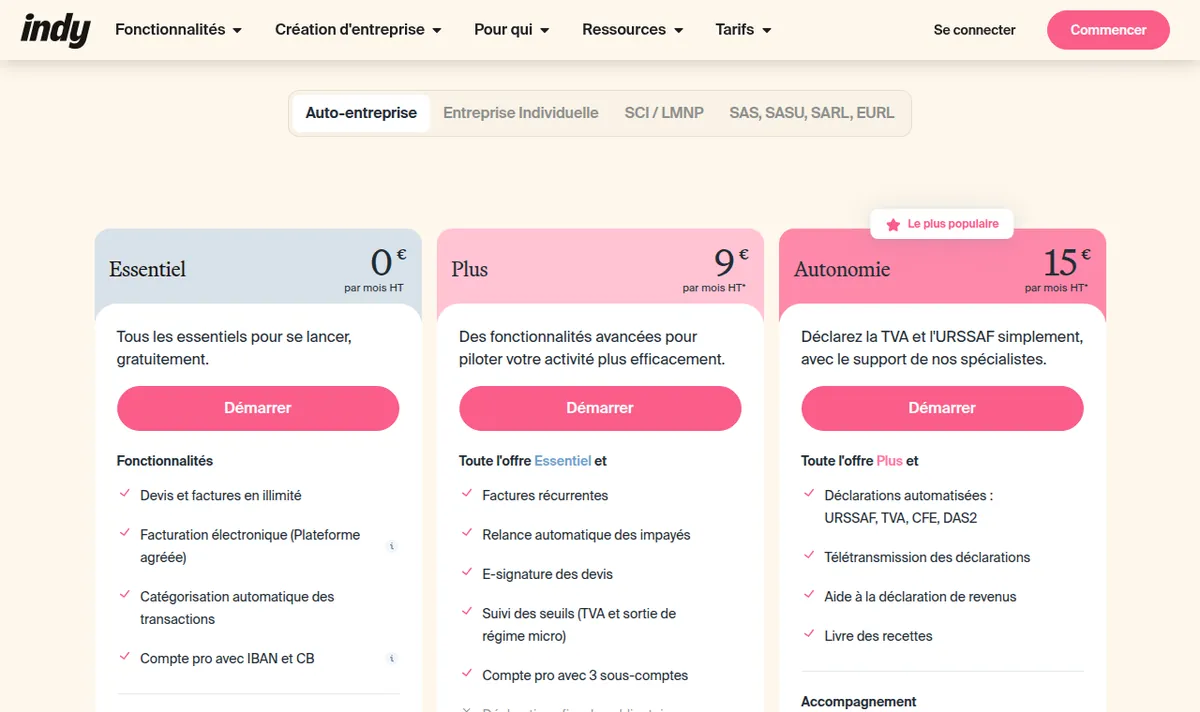The width and height of the screenshot is (1200, 712).
Task: Click Démarrer in the Plus plan card
Action: click(600, 408)
